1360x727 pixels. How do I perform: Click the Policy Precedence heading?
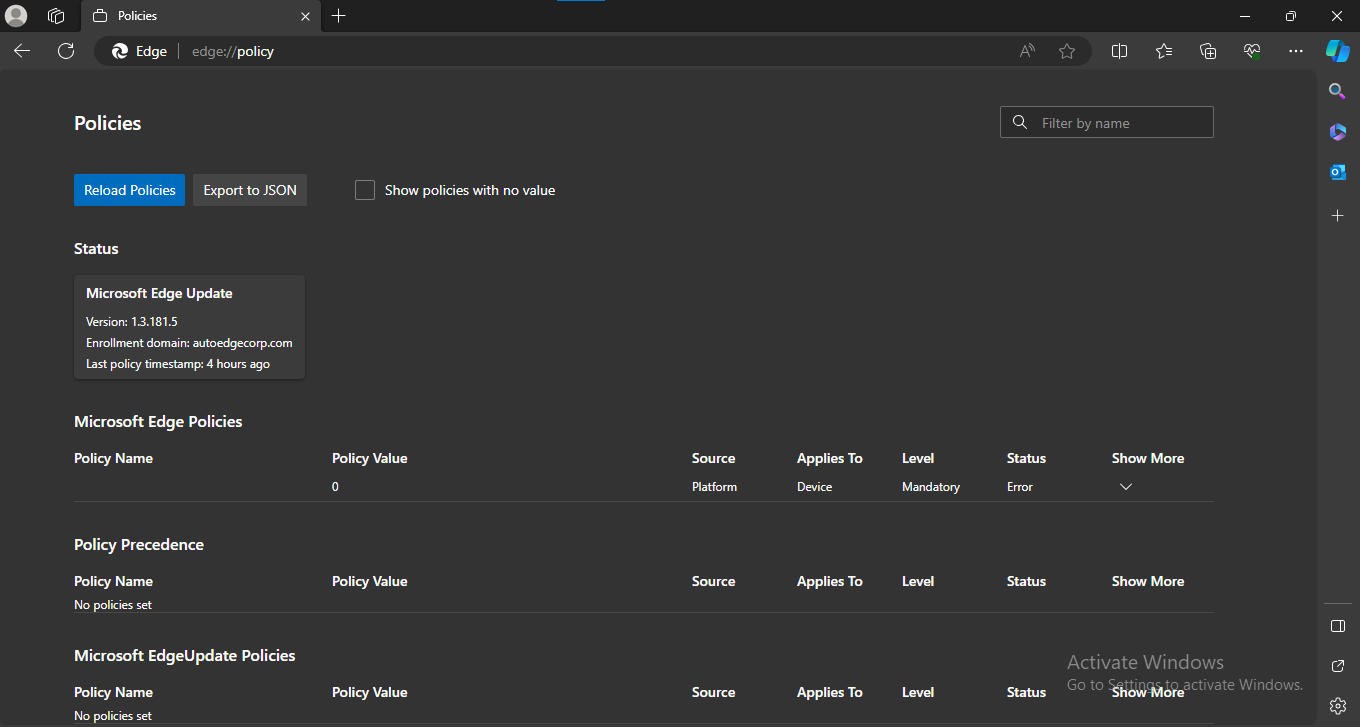139,545
